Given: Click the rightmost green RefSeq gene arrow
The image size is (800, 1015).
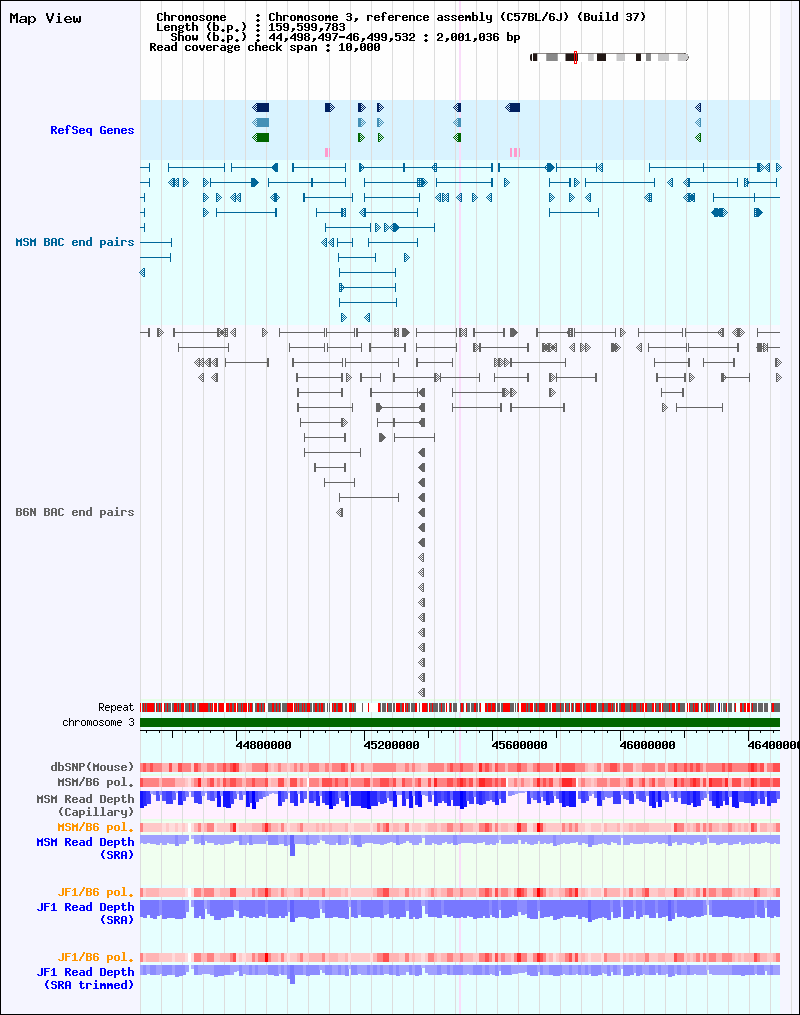Looking at the screenshot, I should (x=698, y=137).
